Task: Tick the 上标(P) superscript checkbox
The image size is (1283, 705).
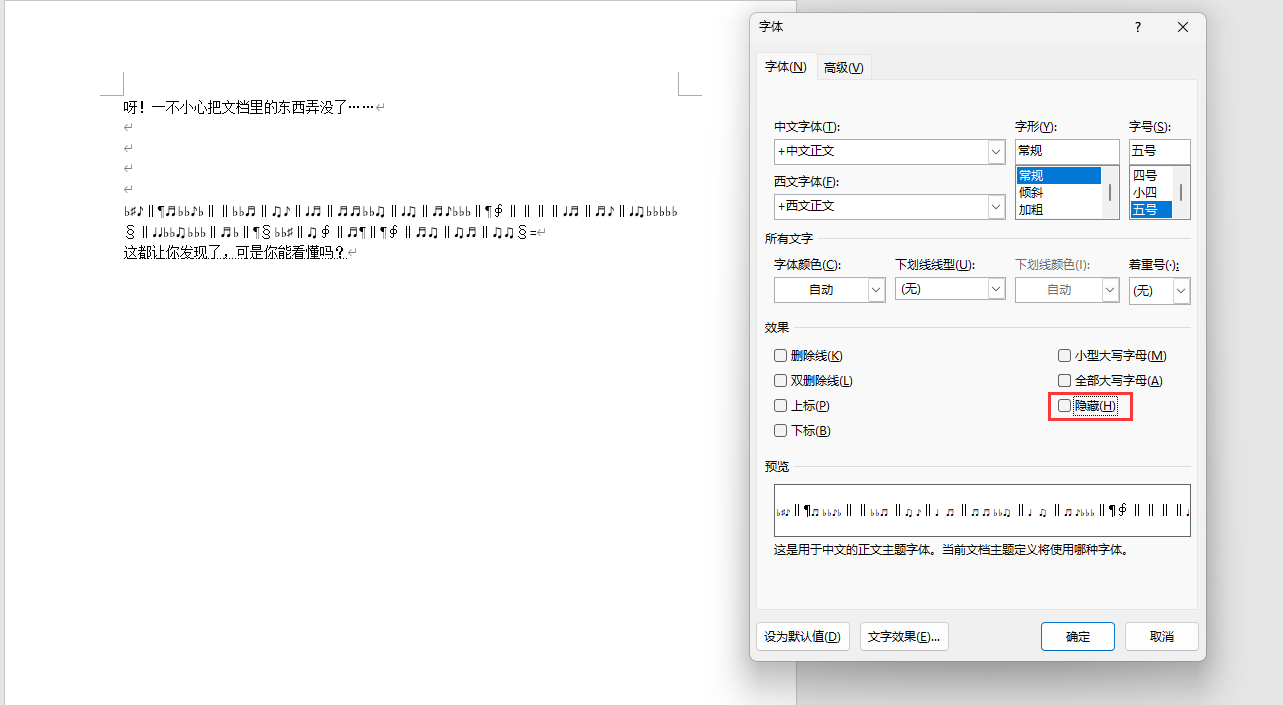Action: point(780,406)
